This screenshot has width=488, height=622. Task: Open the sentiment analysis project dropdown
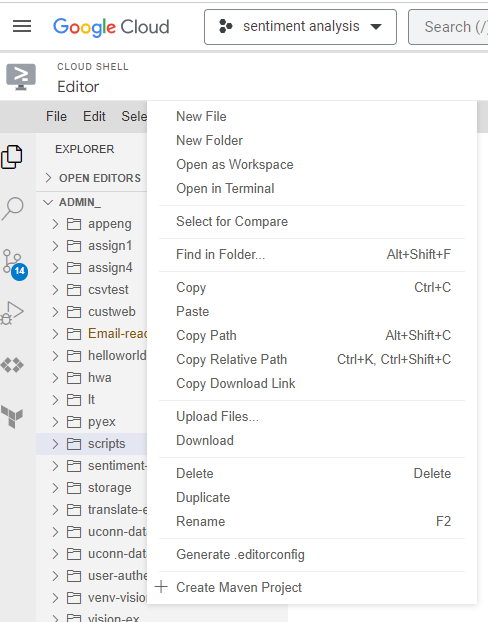(300, 27)
